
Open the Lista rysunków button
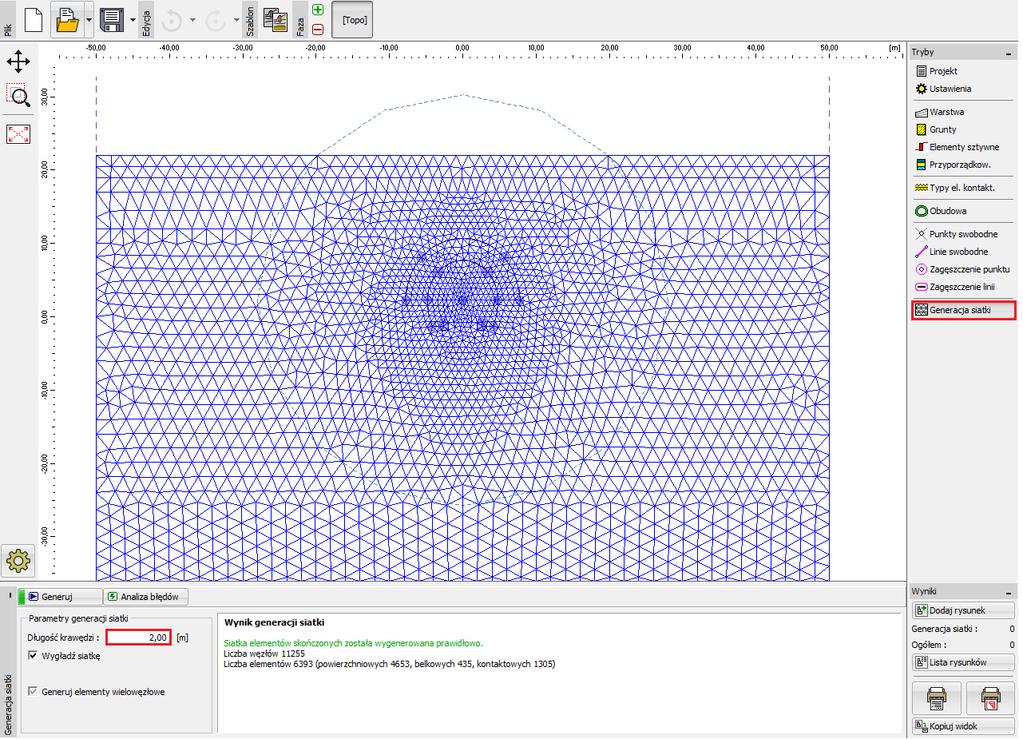(x=963, y=662)
